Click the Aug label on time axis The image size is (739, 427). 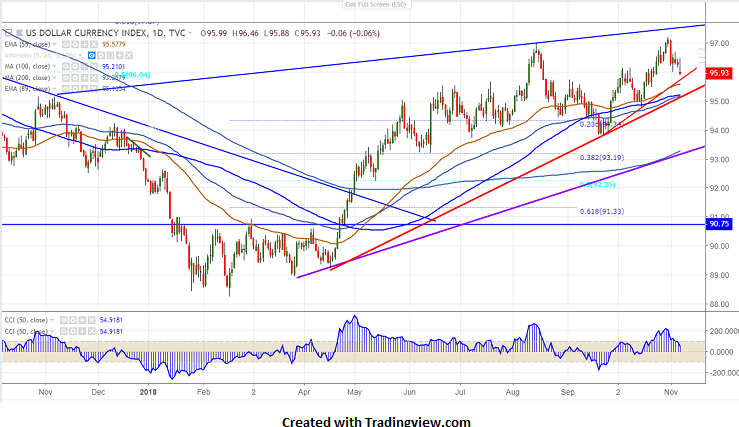pos(512,392)
